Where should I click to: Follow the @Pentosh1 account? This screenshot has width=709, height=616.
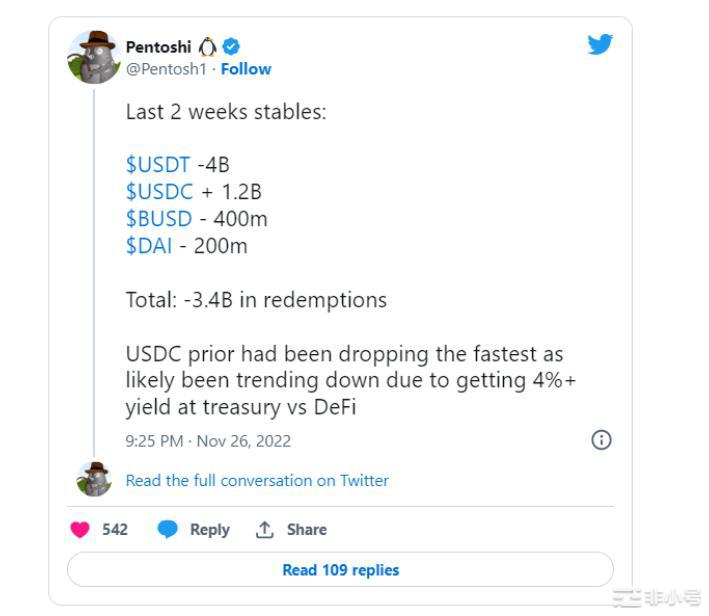pyautogui.click(x=246, y=69)
